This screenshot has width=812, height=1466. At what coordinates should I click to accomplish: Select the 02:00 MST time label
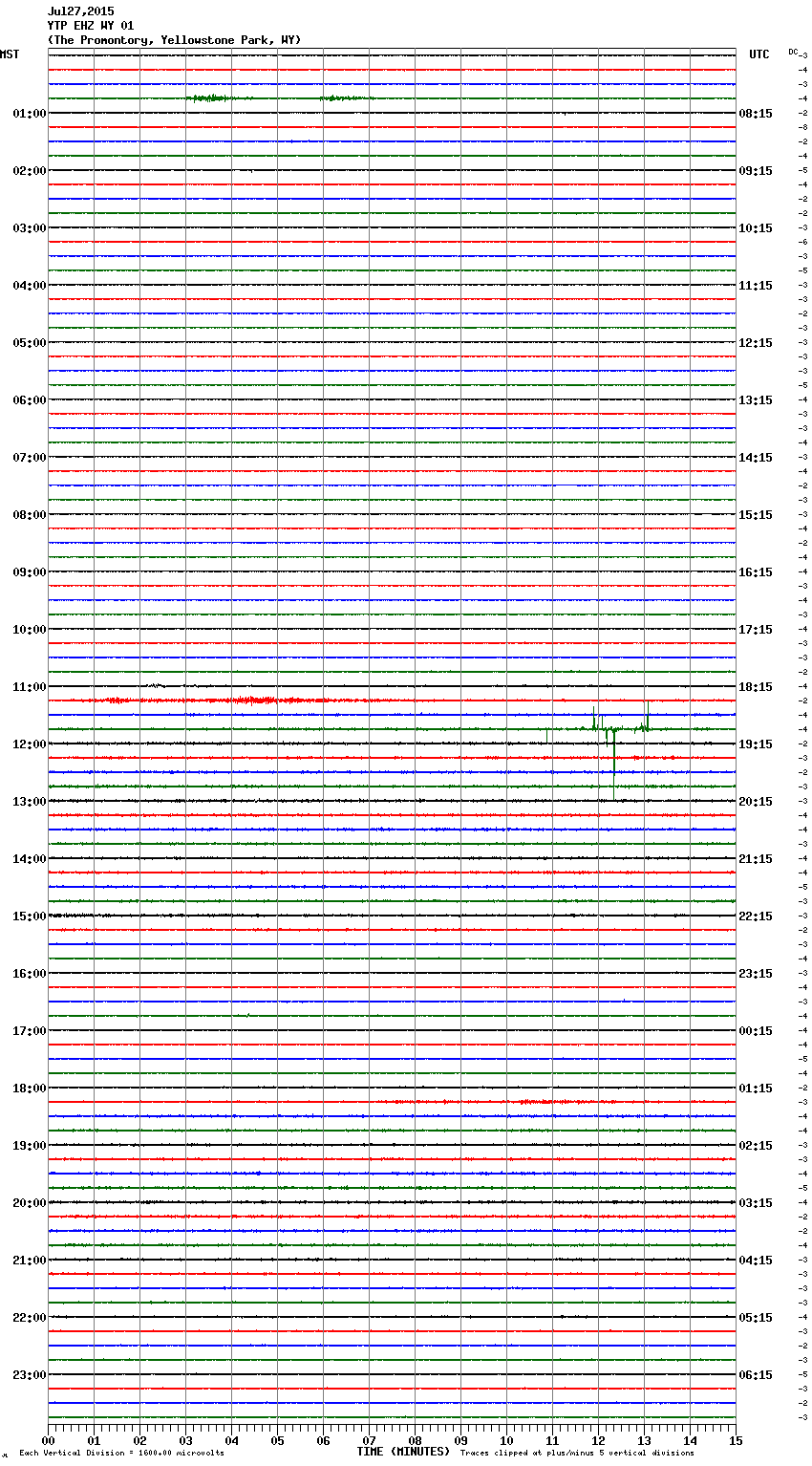pyautogui.click(x=30, y=171)
